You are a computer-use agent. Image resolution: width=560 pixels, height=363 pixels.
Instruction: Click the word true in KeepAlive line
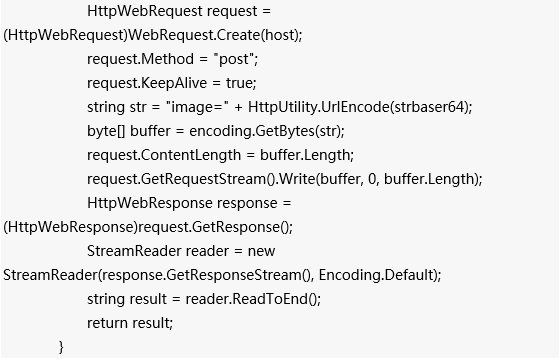[241, 83]
